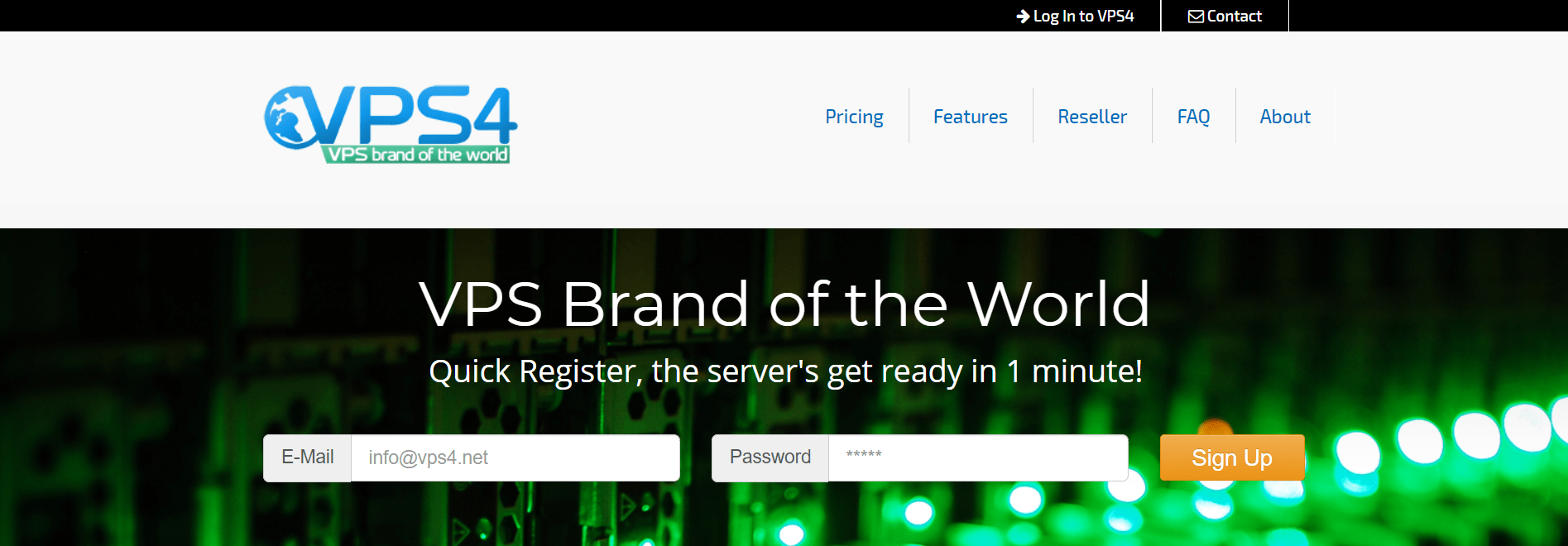
Task: Click the E-Mail field label
Action: pyautogui.click(x=308, y=457)
